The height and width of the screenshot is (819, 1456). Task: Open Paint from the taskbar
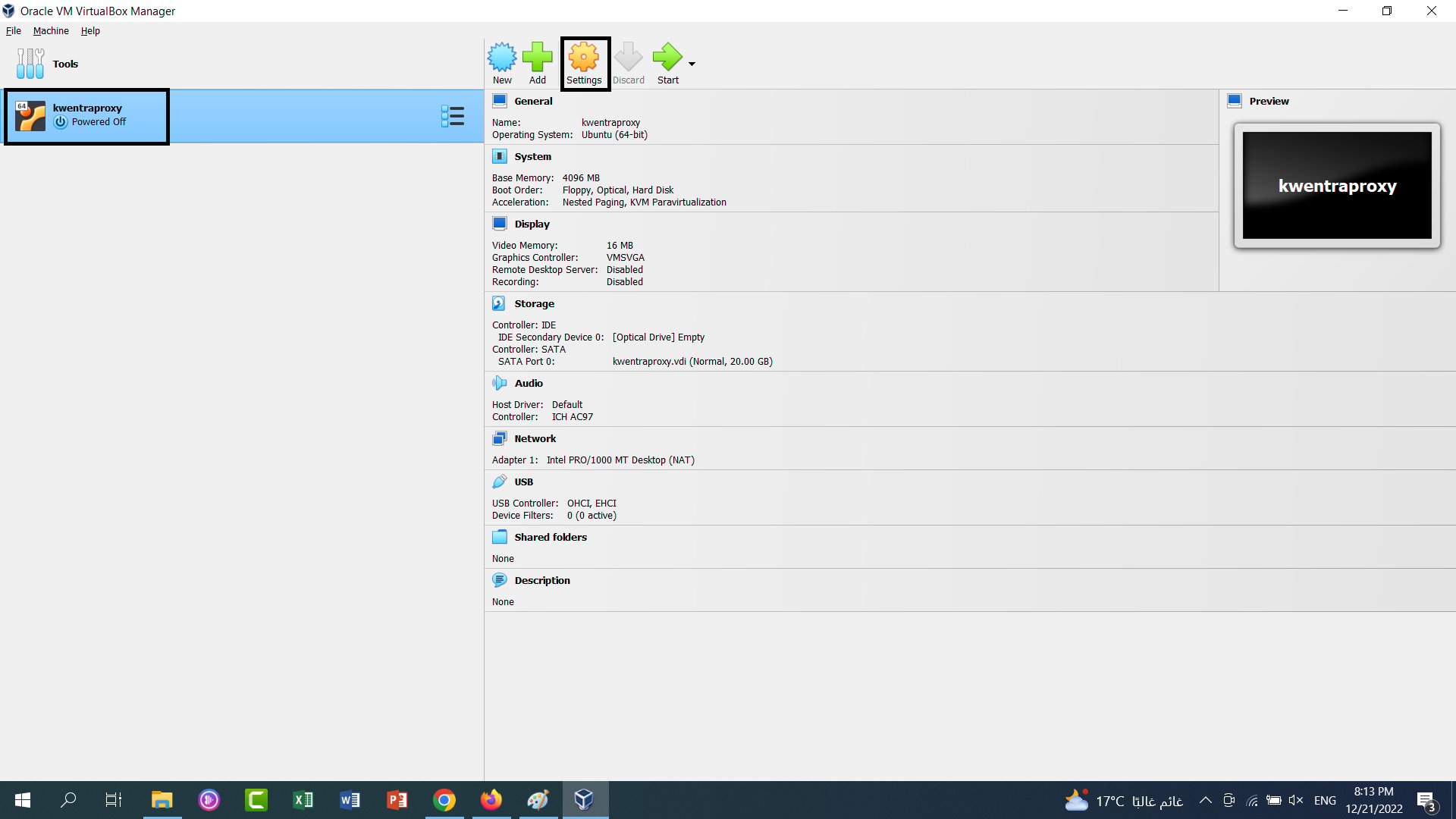pyautogui.click(x=538, y=800)
